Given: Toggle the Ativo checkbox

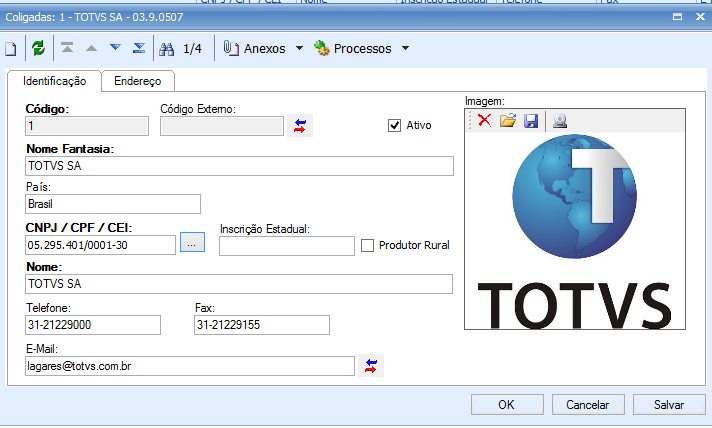Looking at the screenshot, I should 394,125.
